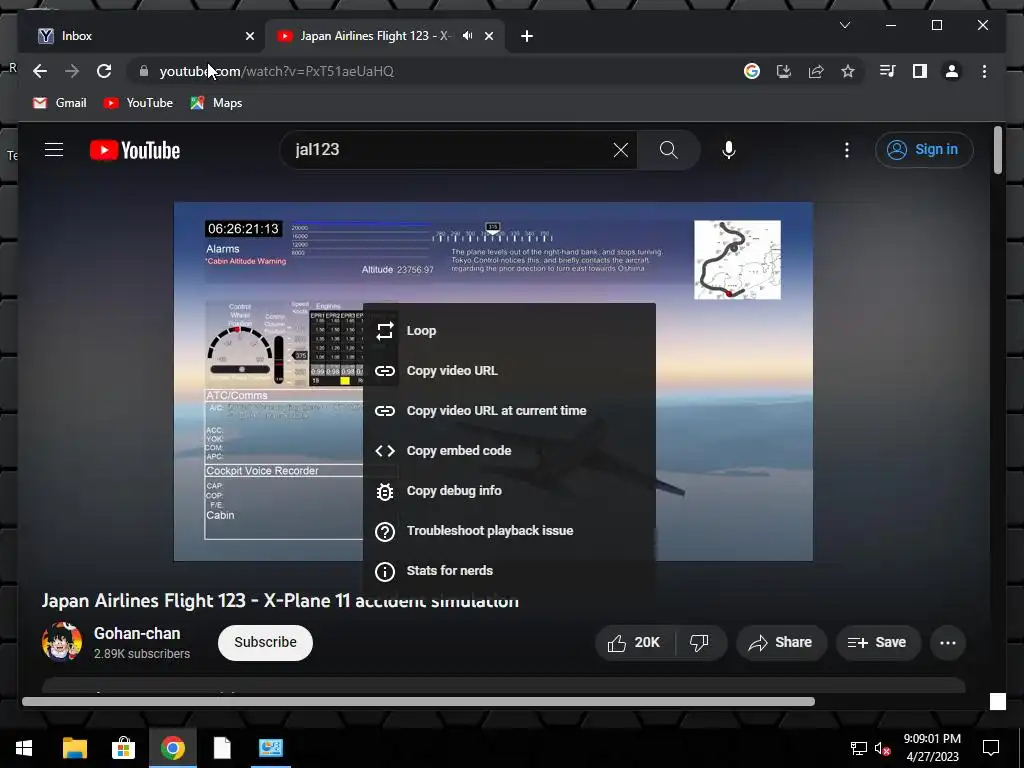The width and height of the screenshot is (1024, 768).
Task: Open the media control icon
Action: [x=888, y=71]
